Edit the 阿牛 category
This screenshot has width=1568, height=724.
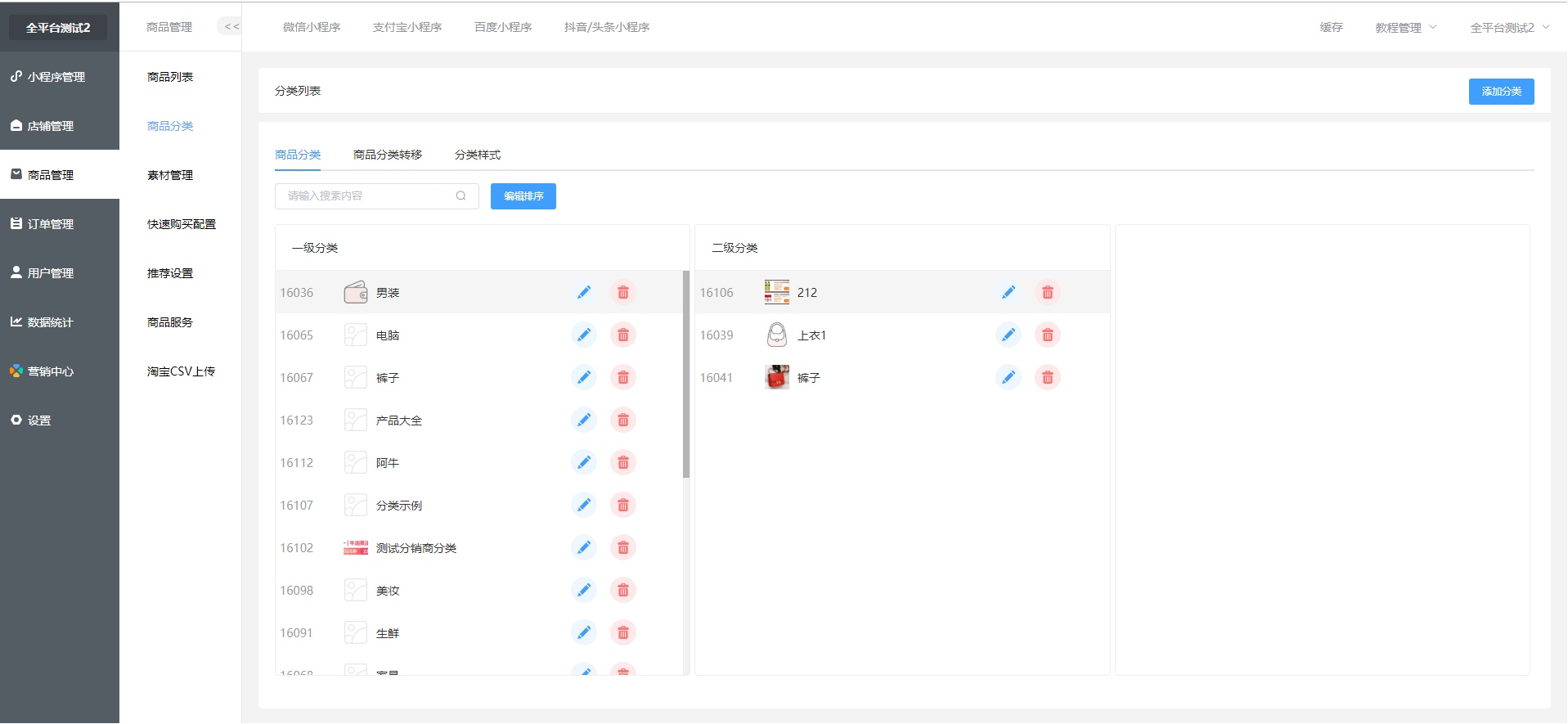[x=584, y=462]
